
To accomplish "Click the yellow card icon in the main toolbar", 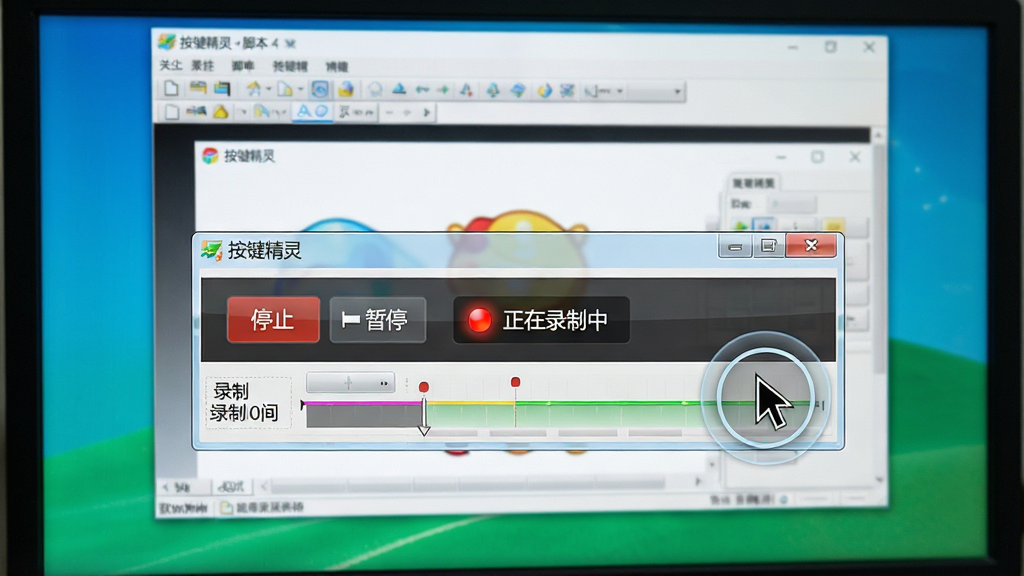I will tap(198, 88).
